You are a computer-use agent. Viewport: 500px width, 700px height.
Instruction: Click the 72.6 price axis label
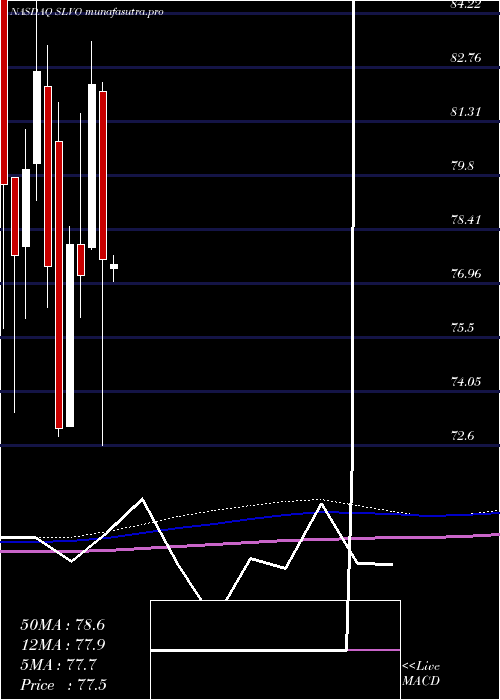(x=462, y=436)
